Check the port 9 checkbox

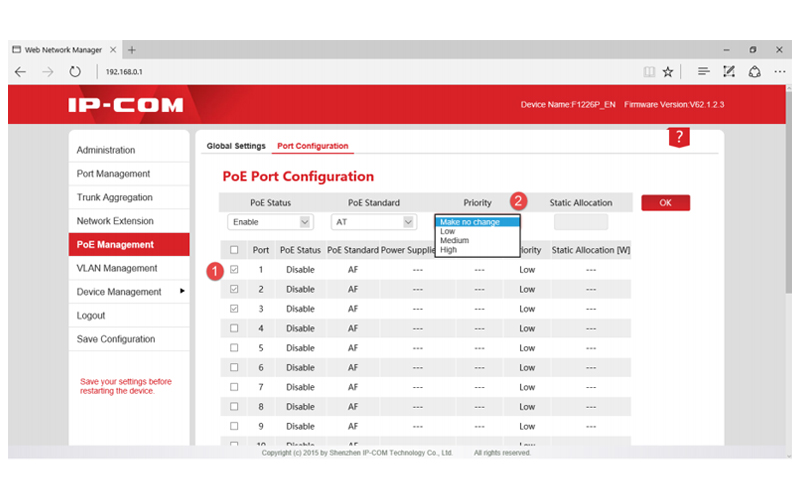[x=234, y=426]
